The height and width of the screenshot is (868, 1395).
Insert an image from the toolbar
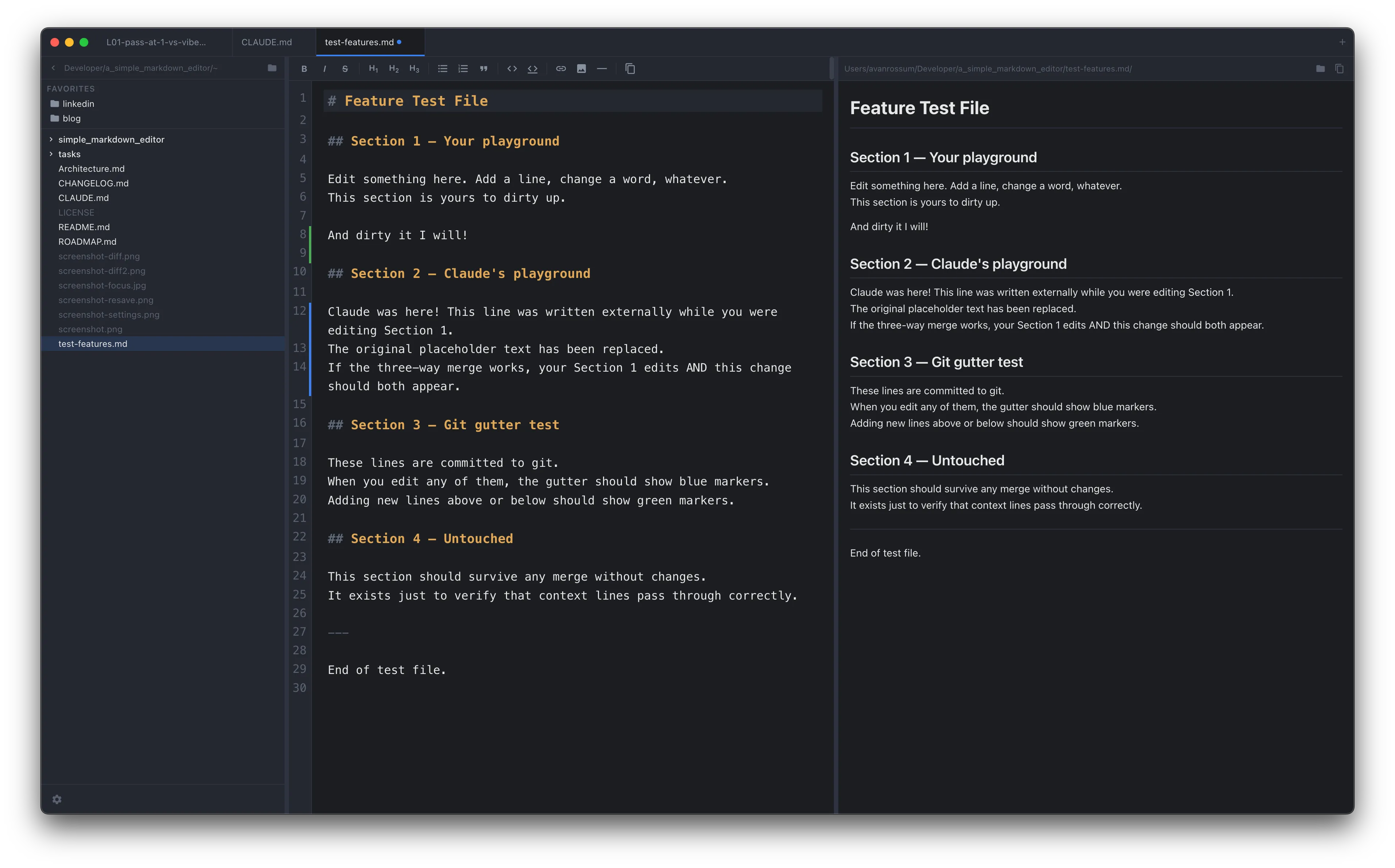(x=581, y=68)
